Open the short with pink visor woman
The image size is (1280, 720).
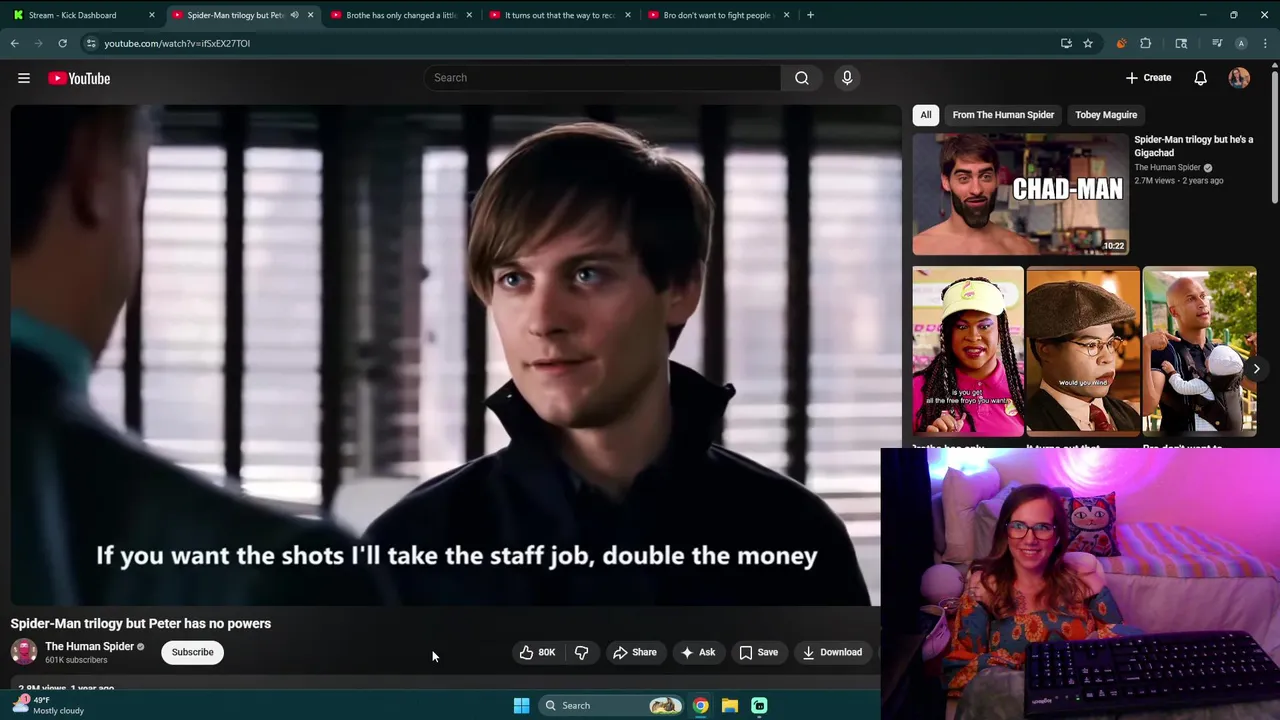click(x=968, y=350)
